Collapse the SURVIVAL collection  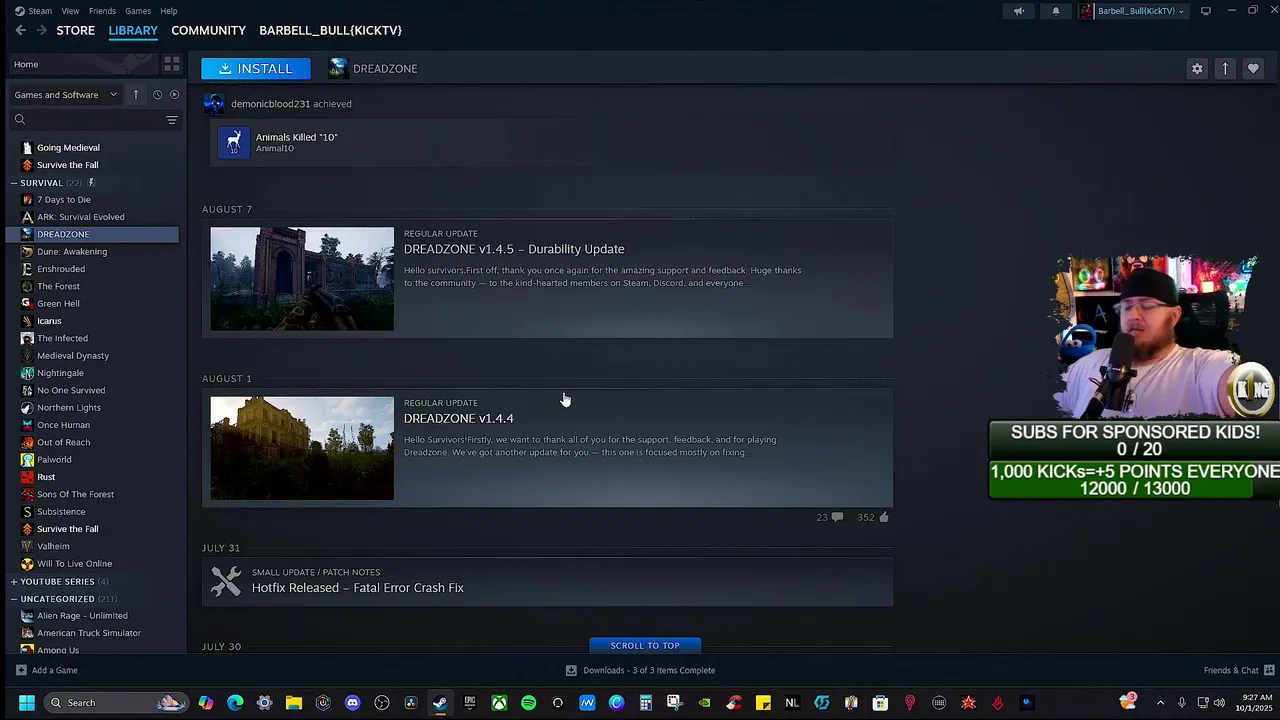tap(14, 183)
